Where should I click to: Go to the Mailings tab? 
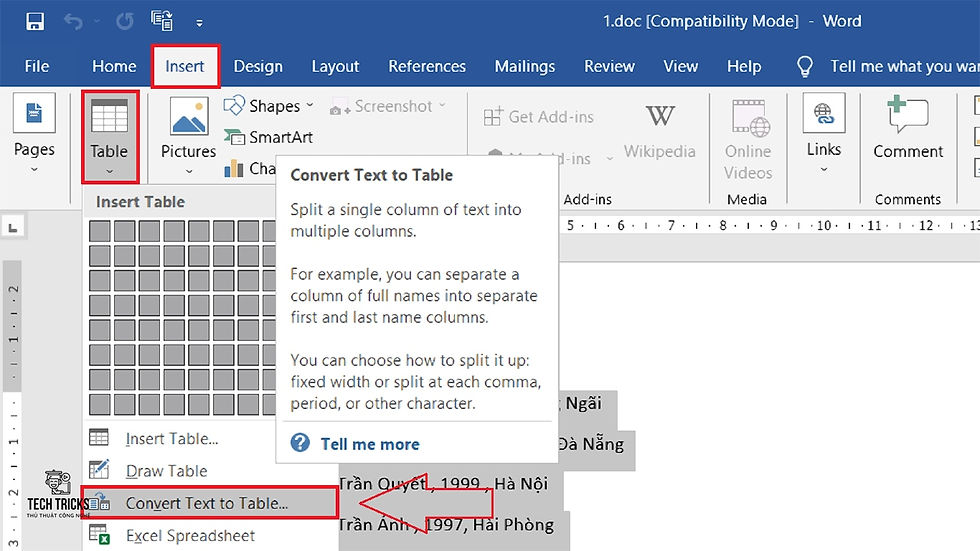point(524,66)
